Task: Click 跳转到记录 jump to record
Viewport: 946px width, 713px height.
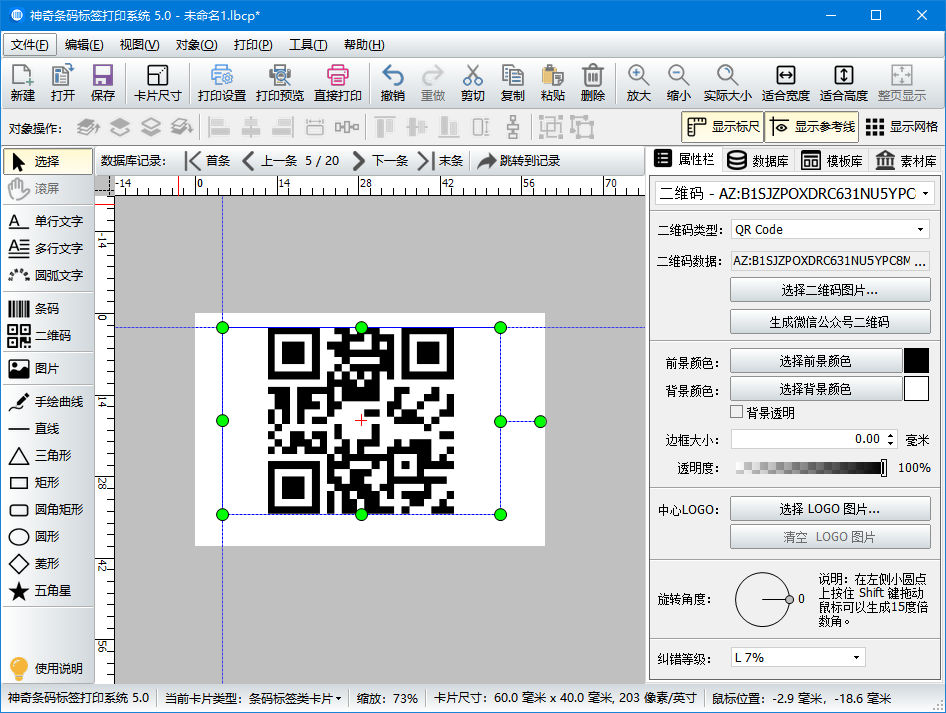Action: pyautogui.click(x=519, y=161)
